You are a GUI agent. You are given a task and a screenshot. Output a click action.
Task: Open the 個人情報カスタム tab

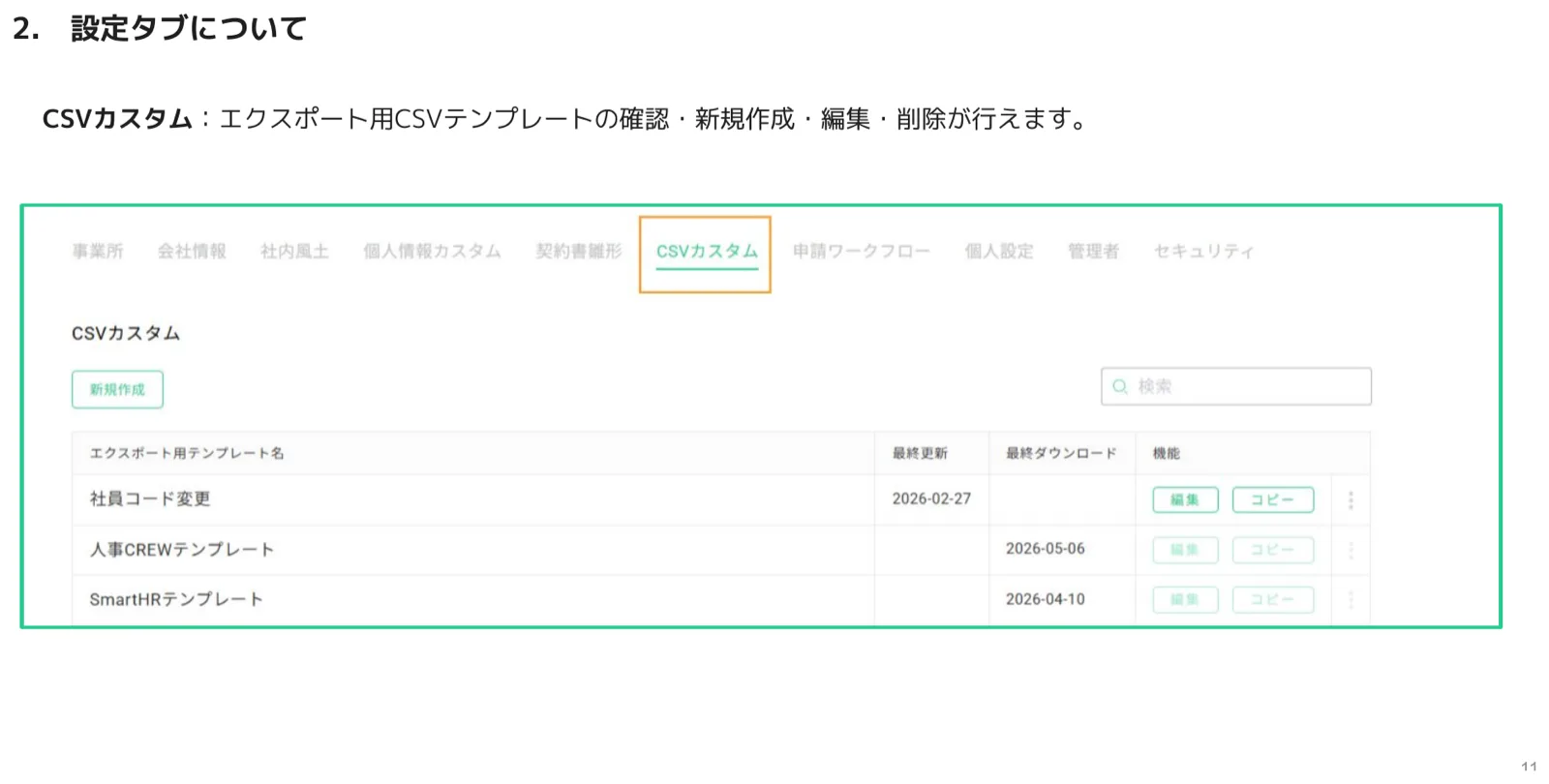pyautogui.click(x=432, y=252)
